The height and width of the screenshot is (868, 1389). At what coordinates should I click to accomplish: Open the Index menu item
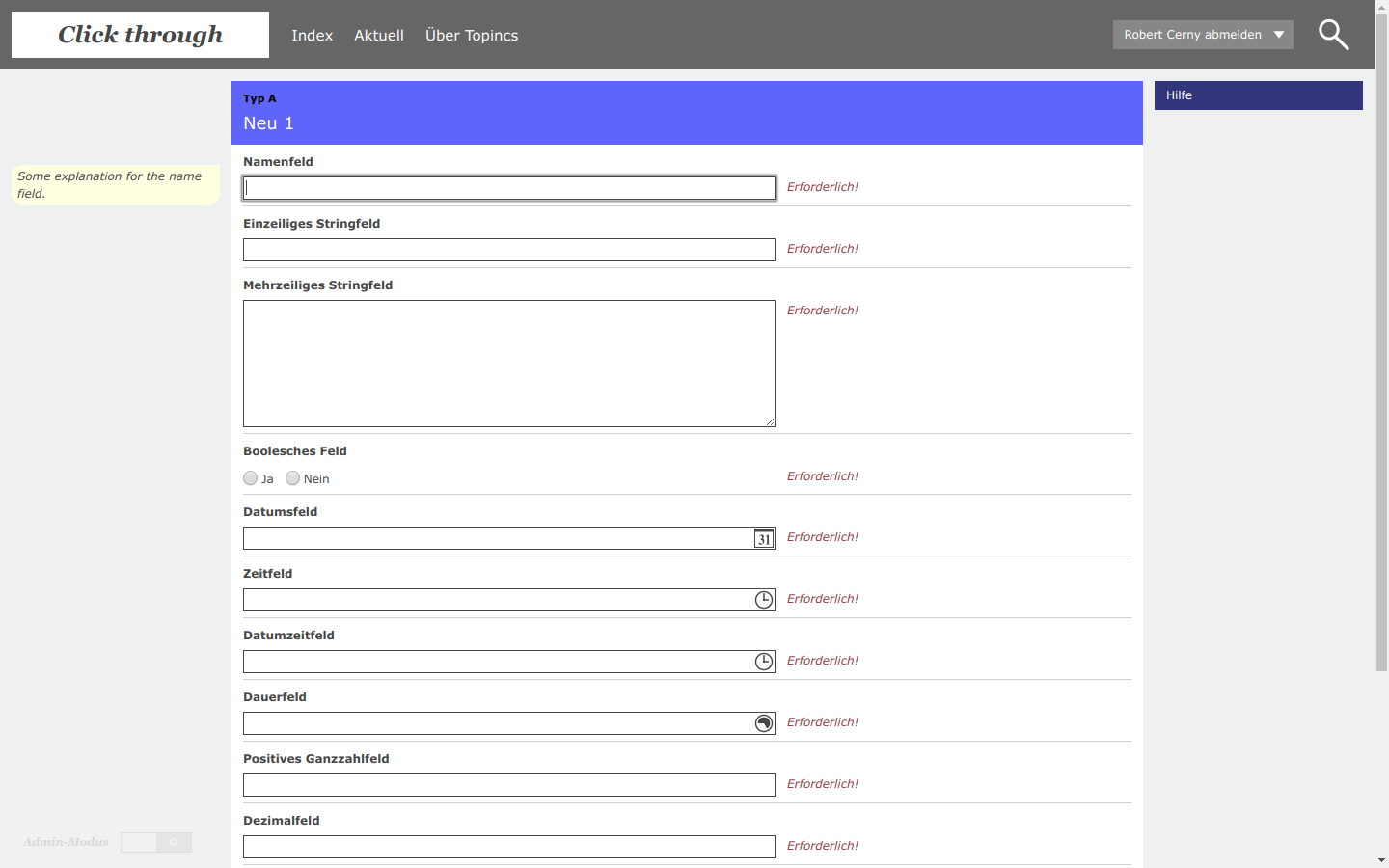(312, 36)
